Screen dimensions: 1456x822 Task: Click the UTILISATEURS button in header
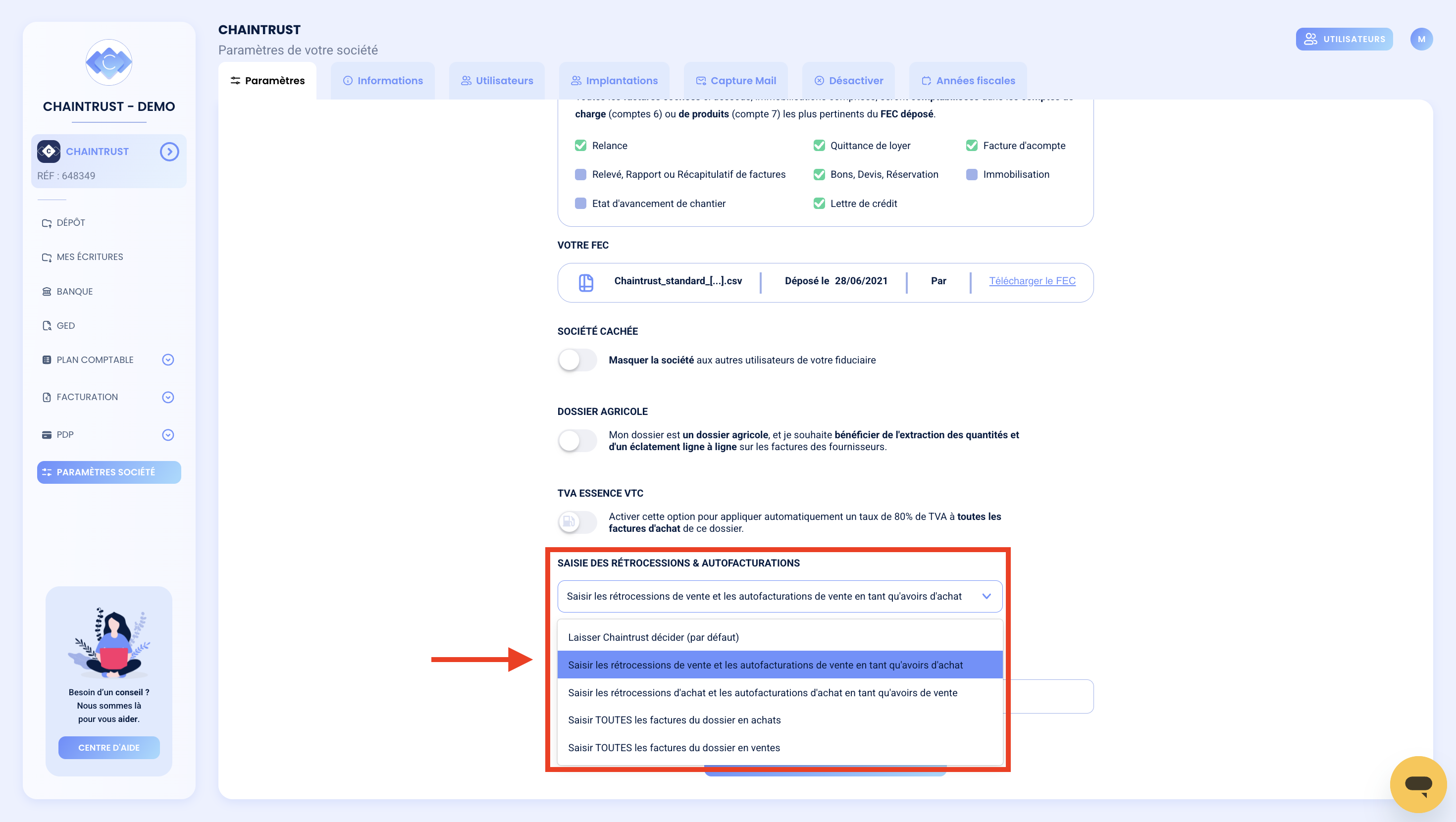(x=1345, y=39)
